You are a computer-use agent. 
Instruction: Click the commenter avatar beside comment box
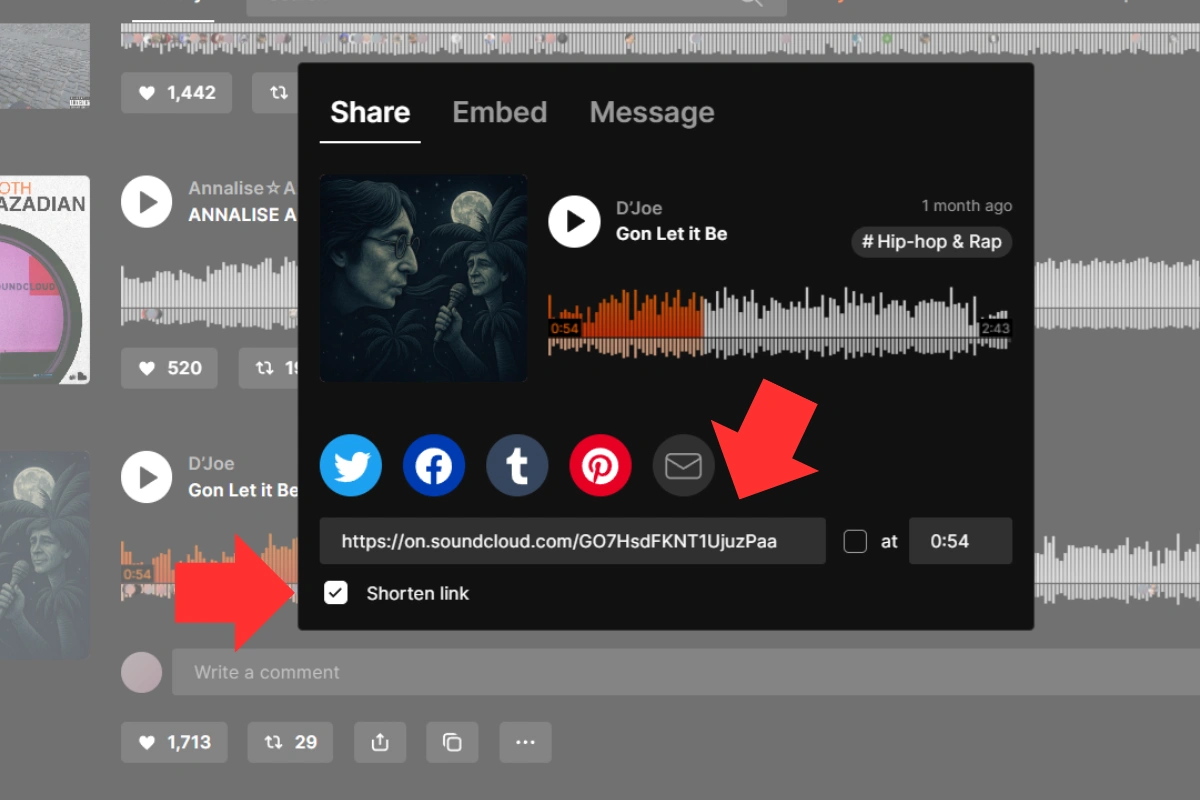[x=141, y=672]
